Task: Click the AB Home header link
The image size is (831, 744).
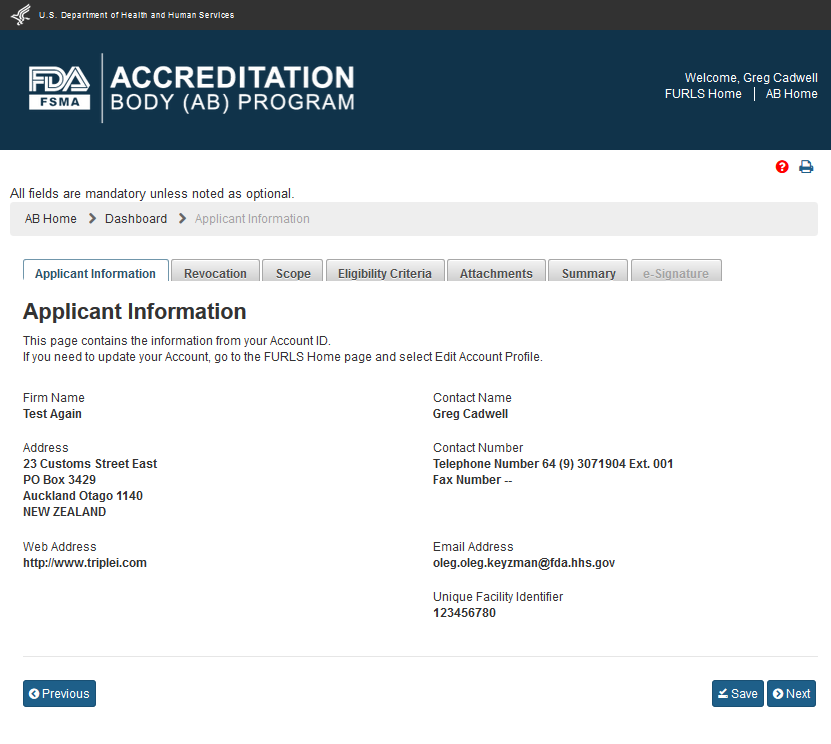Action: (x=791, y=94)
